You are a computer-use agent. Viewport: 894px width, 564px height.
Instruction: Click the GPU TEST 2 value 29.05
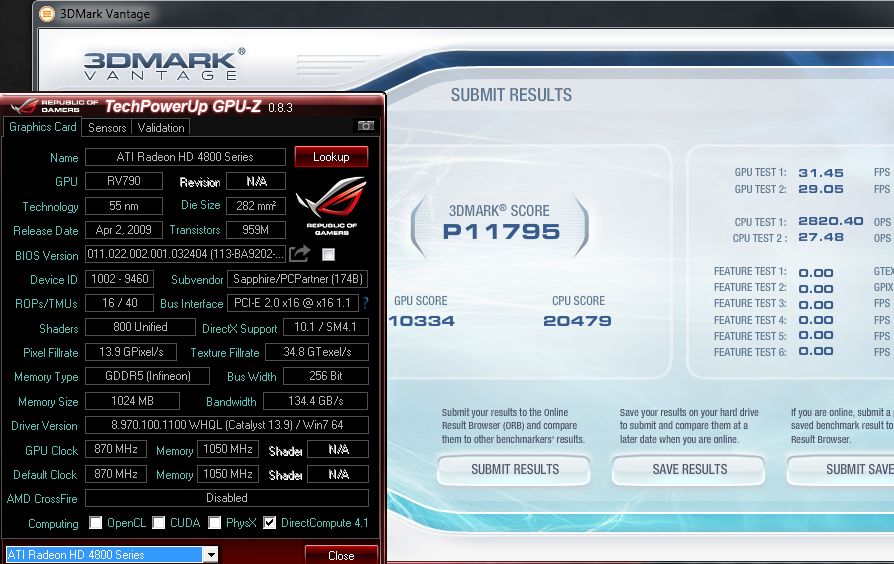[820, 189]
